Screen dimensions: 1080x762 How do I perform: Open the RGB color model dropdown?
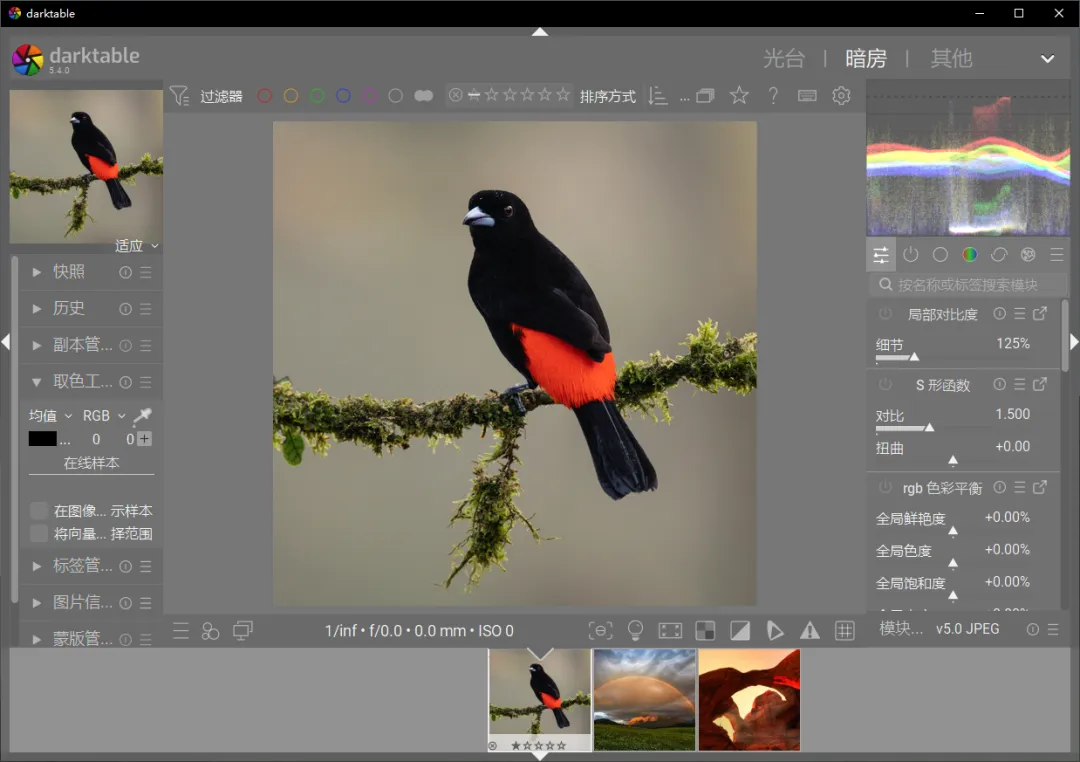tap(104, 415)
